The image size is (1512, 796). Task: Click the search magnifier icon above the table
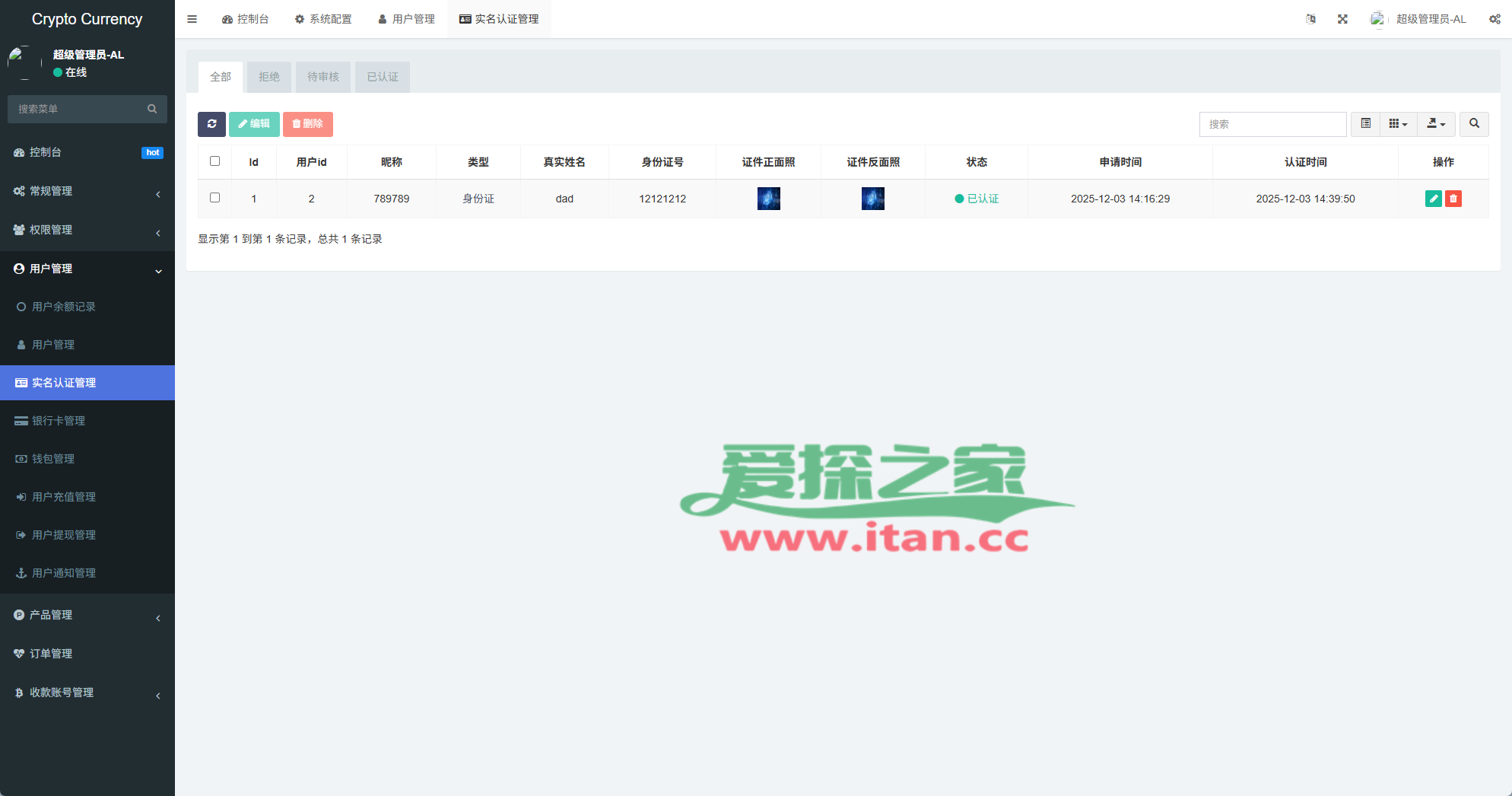click(x=1474, y=124)
